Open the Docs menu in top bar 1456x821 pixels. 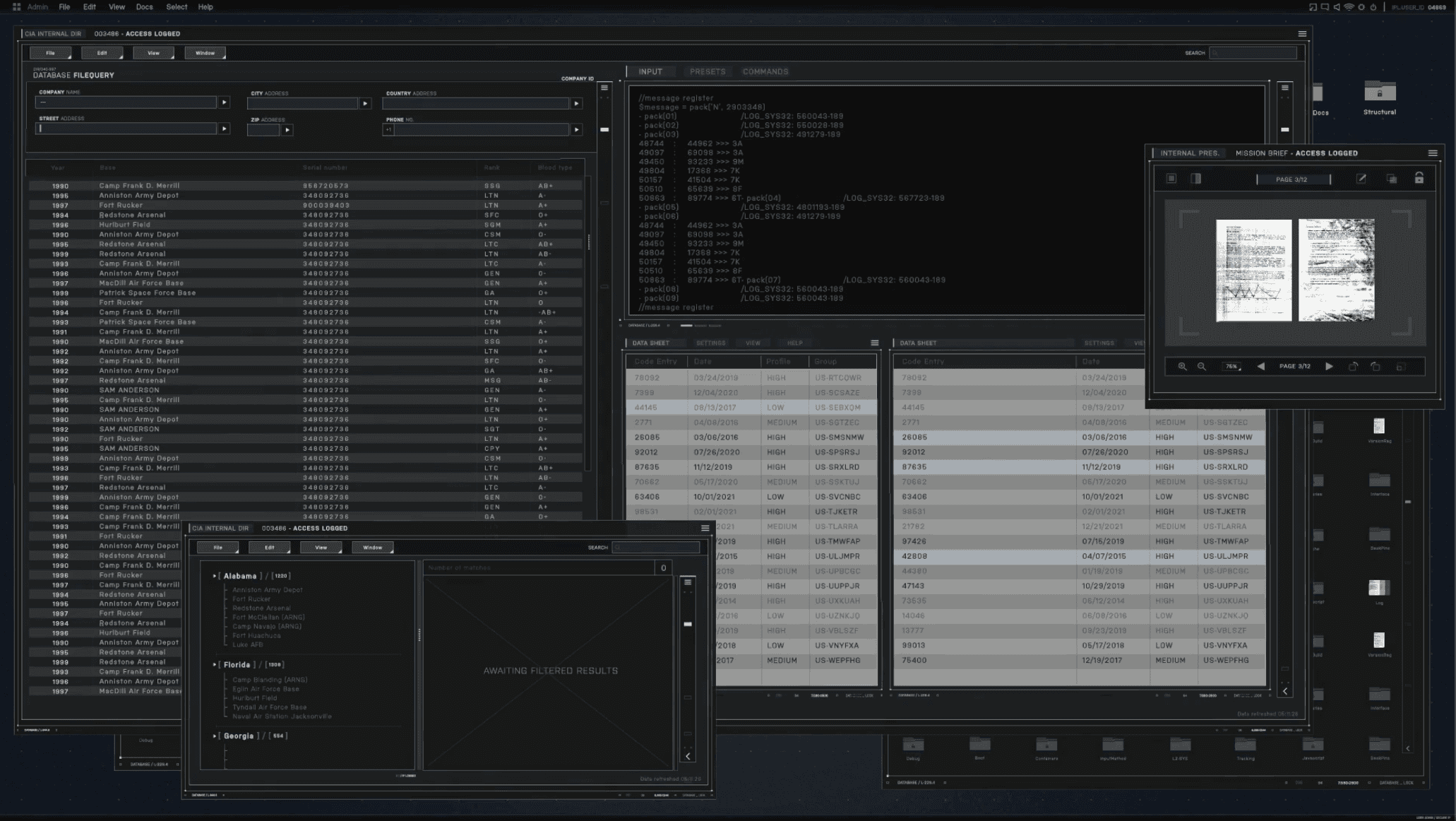coord(144,6)
